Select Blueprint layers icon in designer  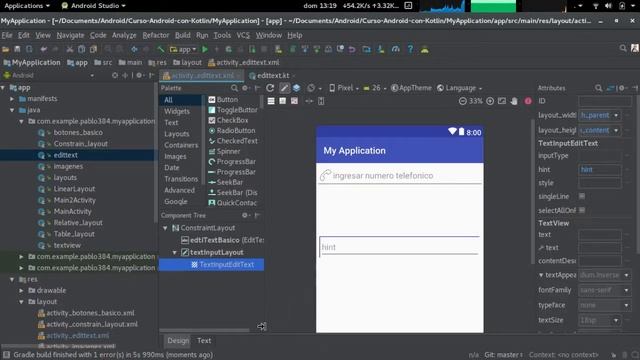pyautogui.click(x=296, y=88)
